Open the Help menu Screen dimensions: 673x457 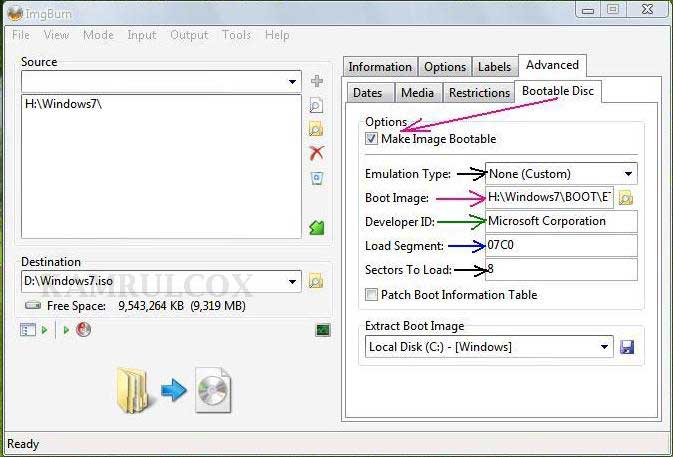[277, 35]
